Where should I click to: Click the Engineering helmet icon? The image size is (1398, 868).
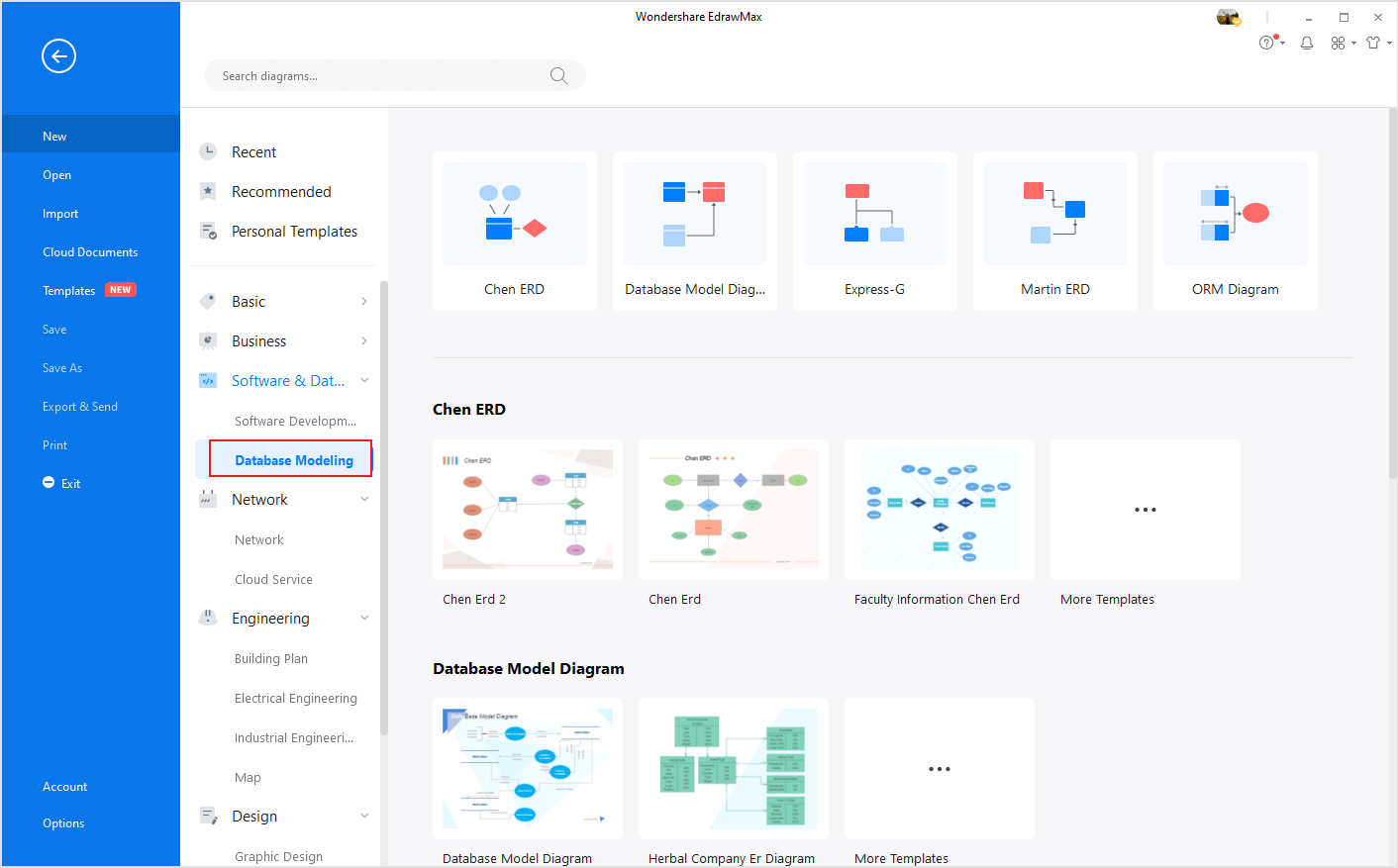coord(208,618)
